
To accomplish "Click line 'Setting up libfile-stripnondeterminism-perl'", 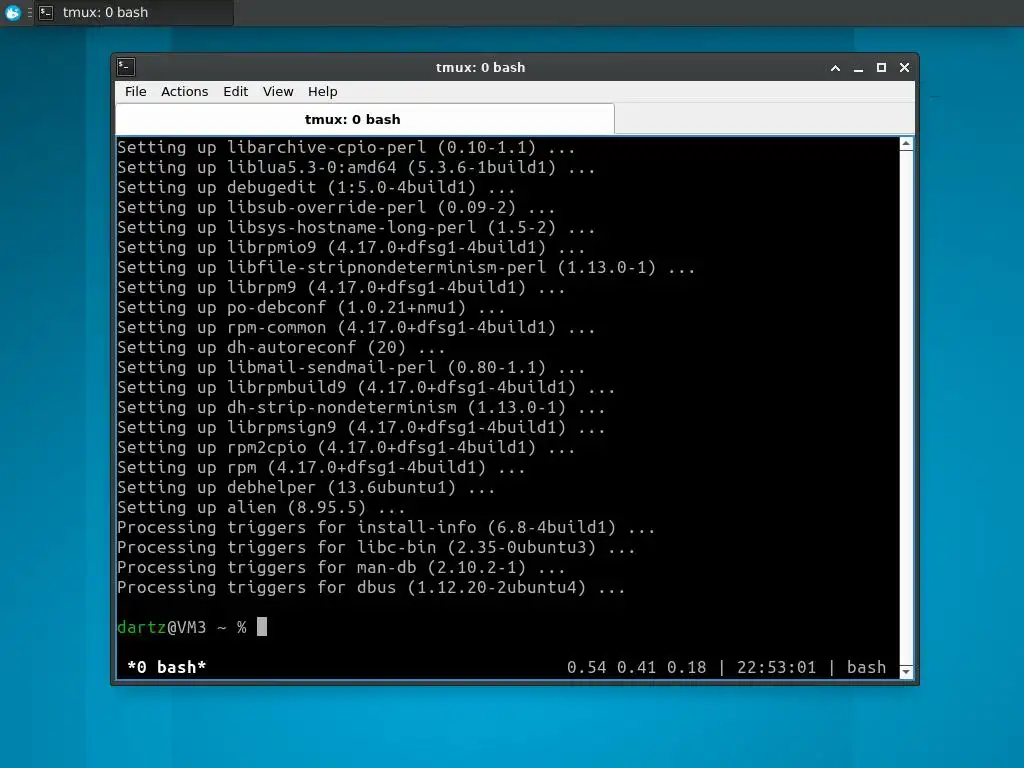I will tap(406, 268).
